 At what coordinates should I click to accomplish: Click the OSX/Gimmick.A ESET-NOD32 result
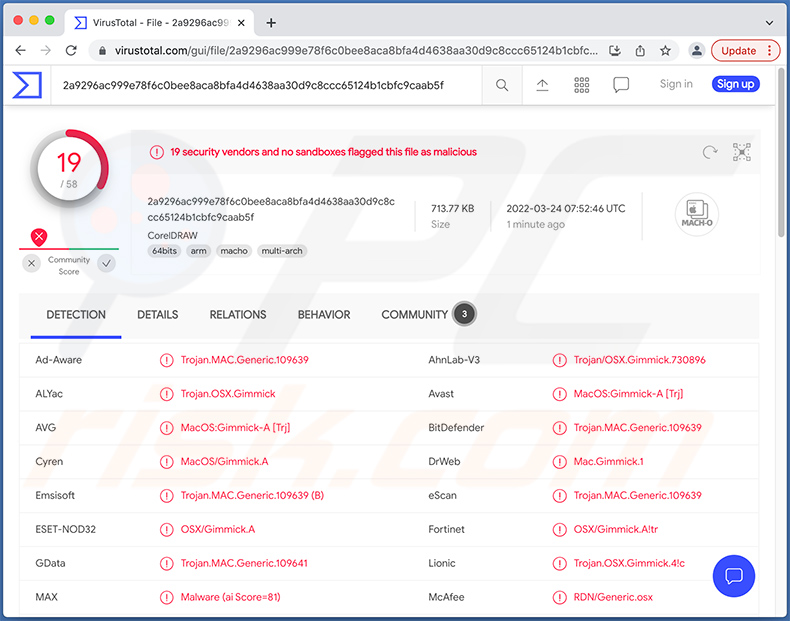pyautogui.click(x=218, y=529)
